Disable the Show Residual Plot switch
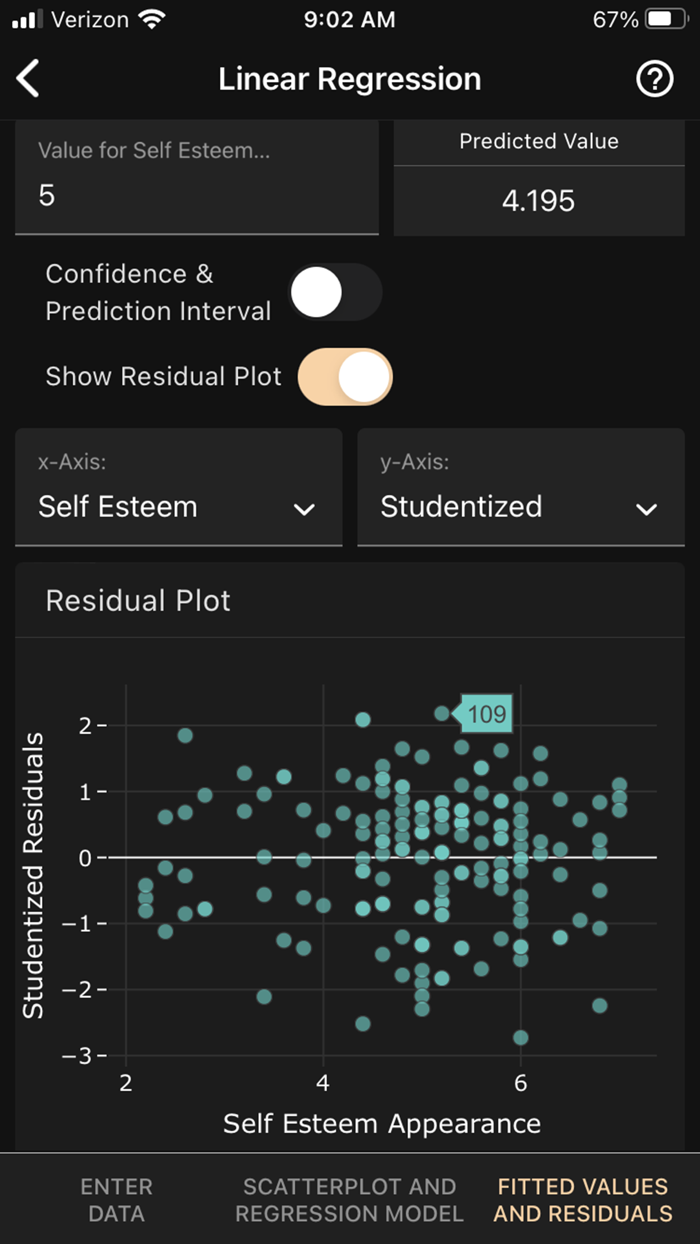 344,376
